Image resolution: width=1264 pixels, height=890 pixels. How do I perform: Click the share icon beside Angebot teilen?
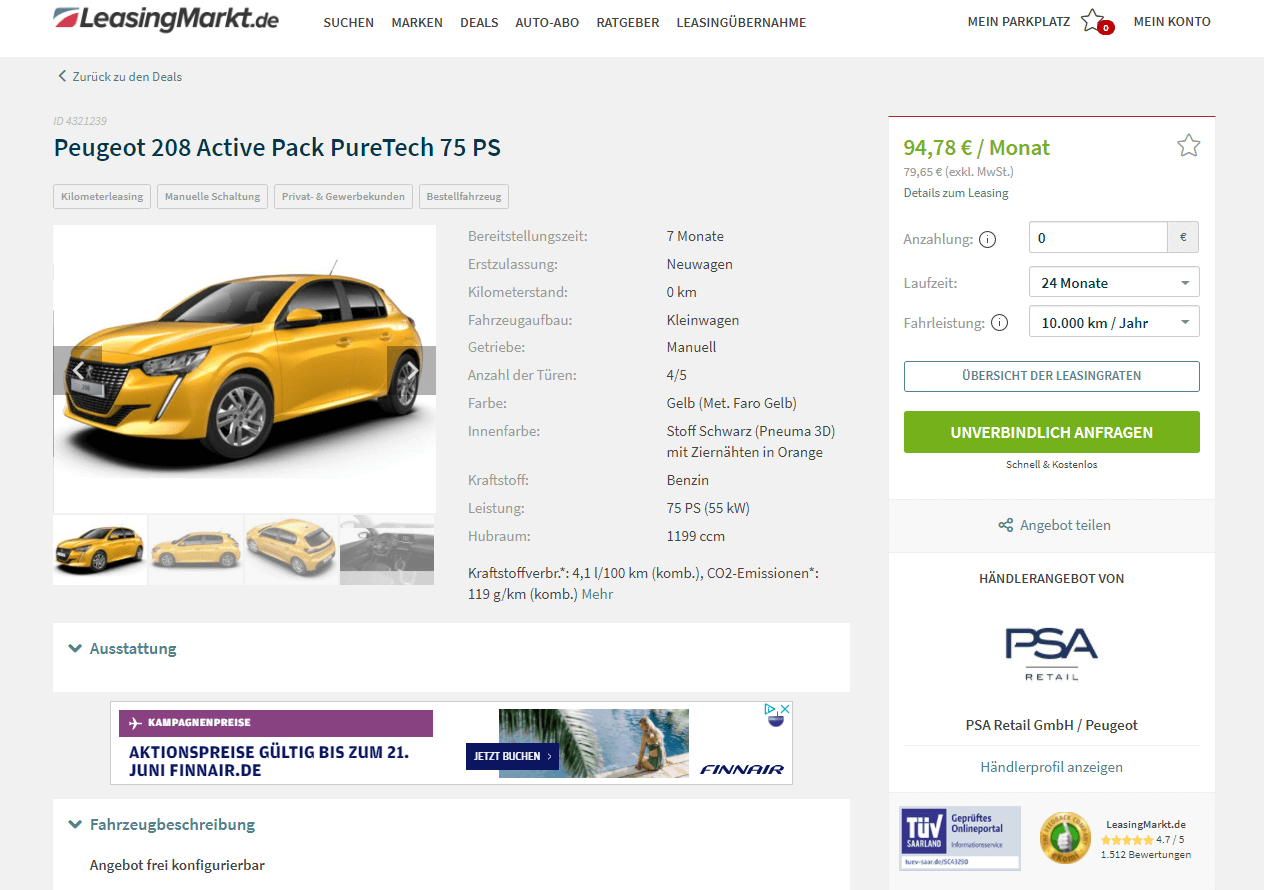1006,525
